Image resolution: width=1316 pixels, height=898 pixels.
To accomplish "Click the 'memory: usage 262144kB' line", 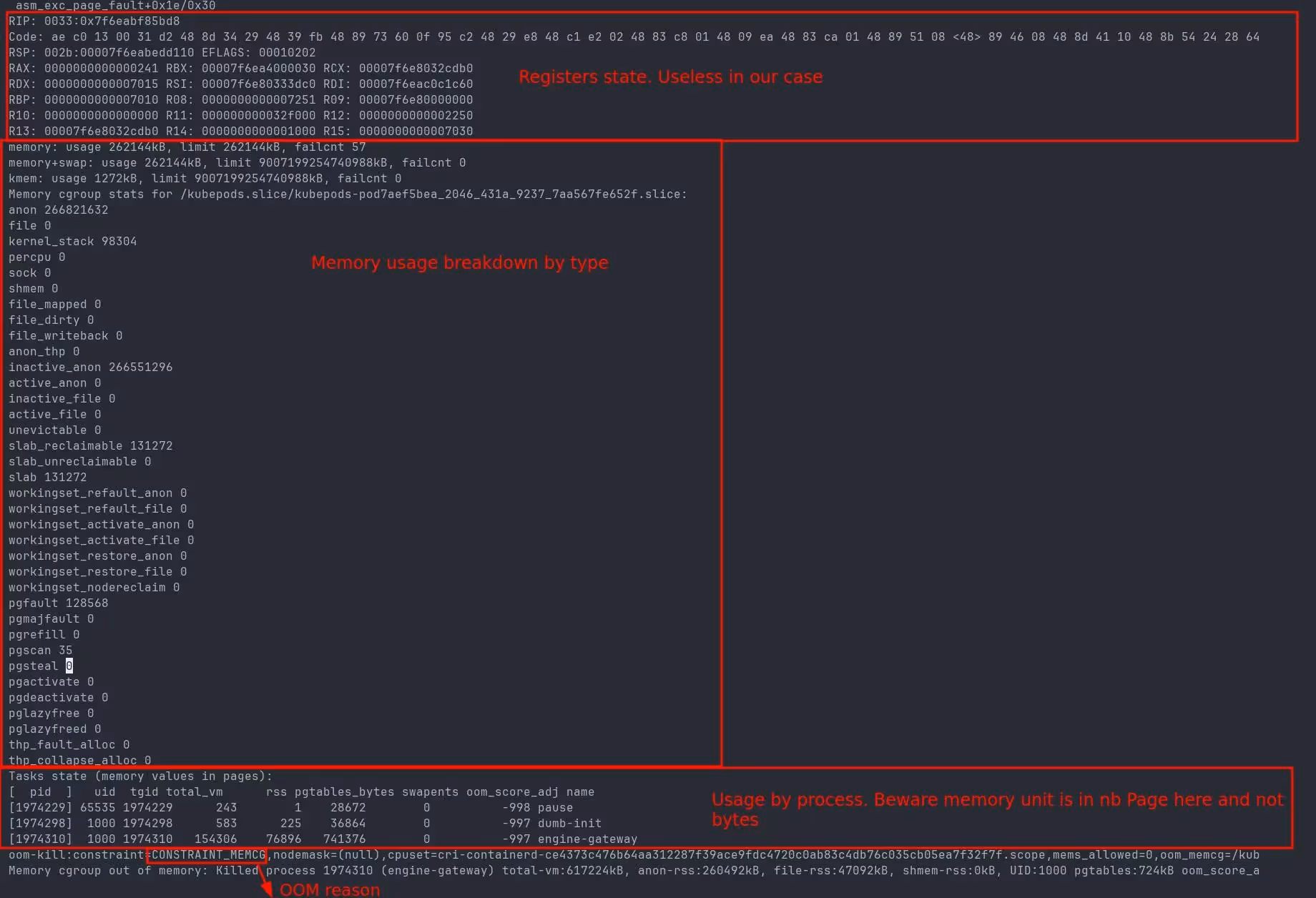I will [x=187, y=147].
